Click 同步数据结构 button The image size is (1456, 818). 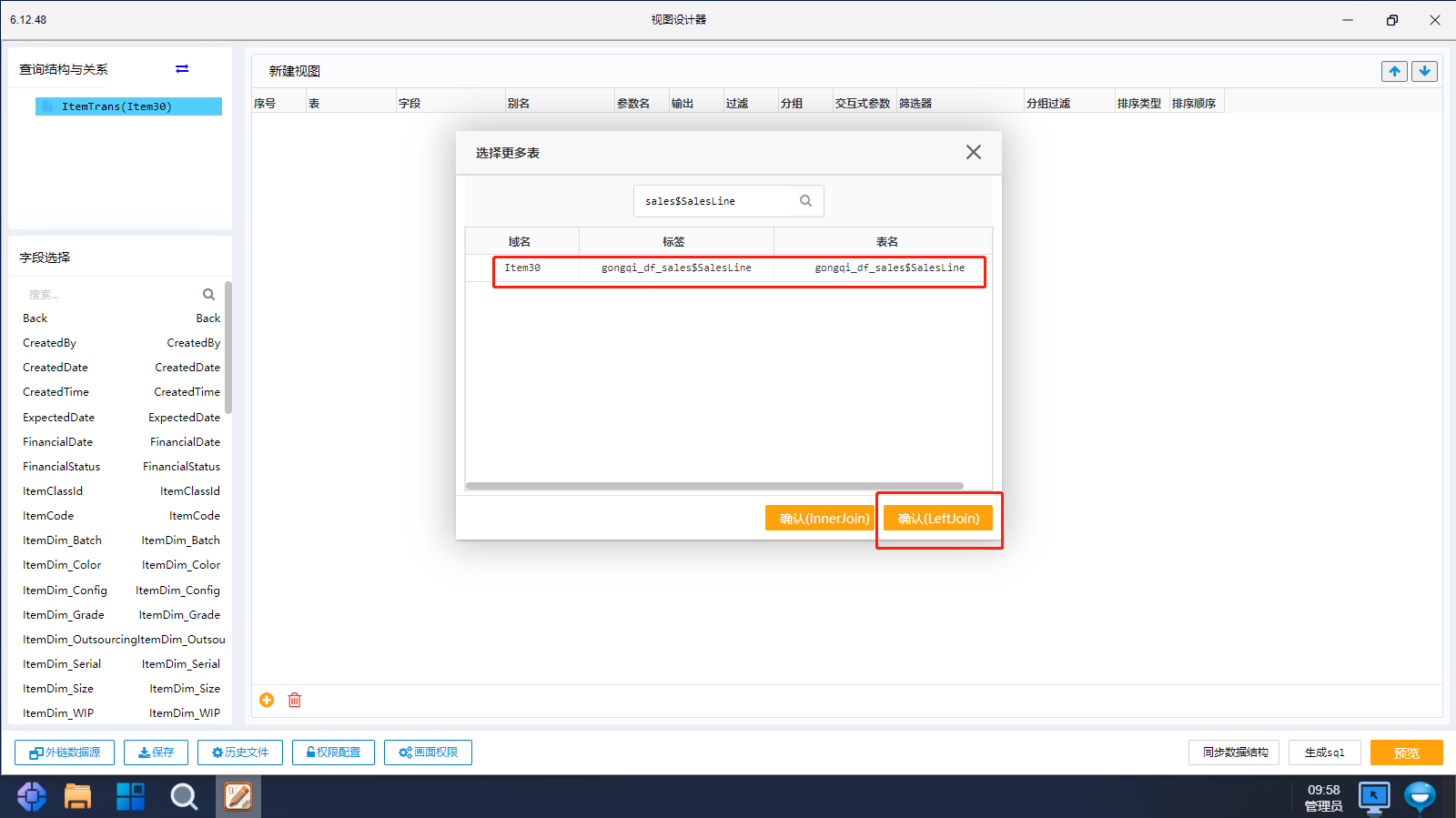tap(1234, 752)
